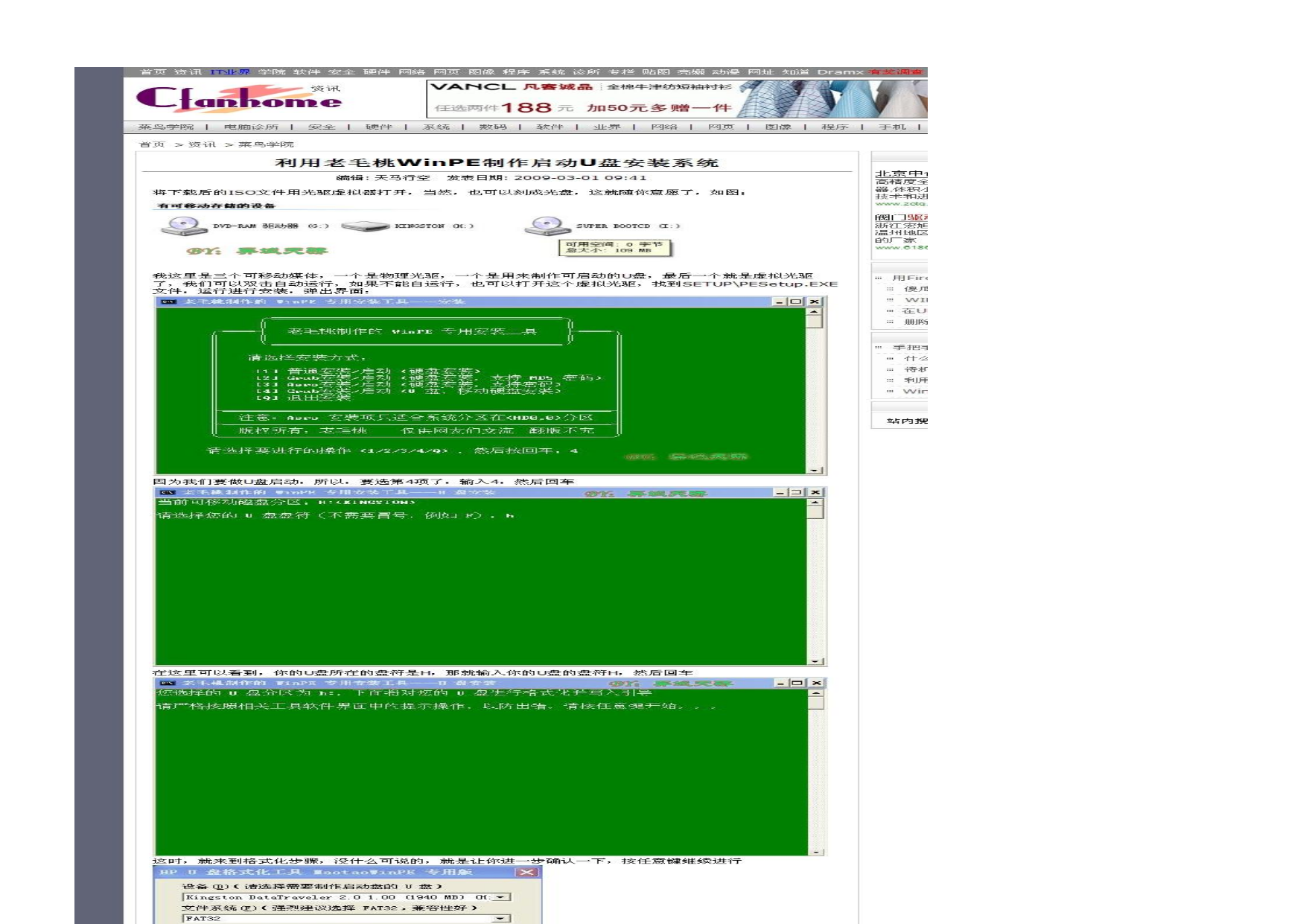Click the DVD-RAM drive (G:) icon
This screenshot has height=924, width=1306.
tap(183, 226)
